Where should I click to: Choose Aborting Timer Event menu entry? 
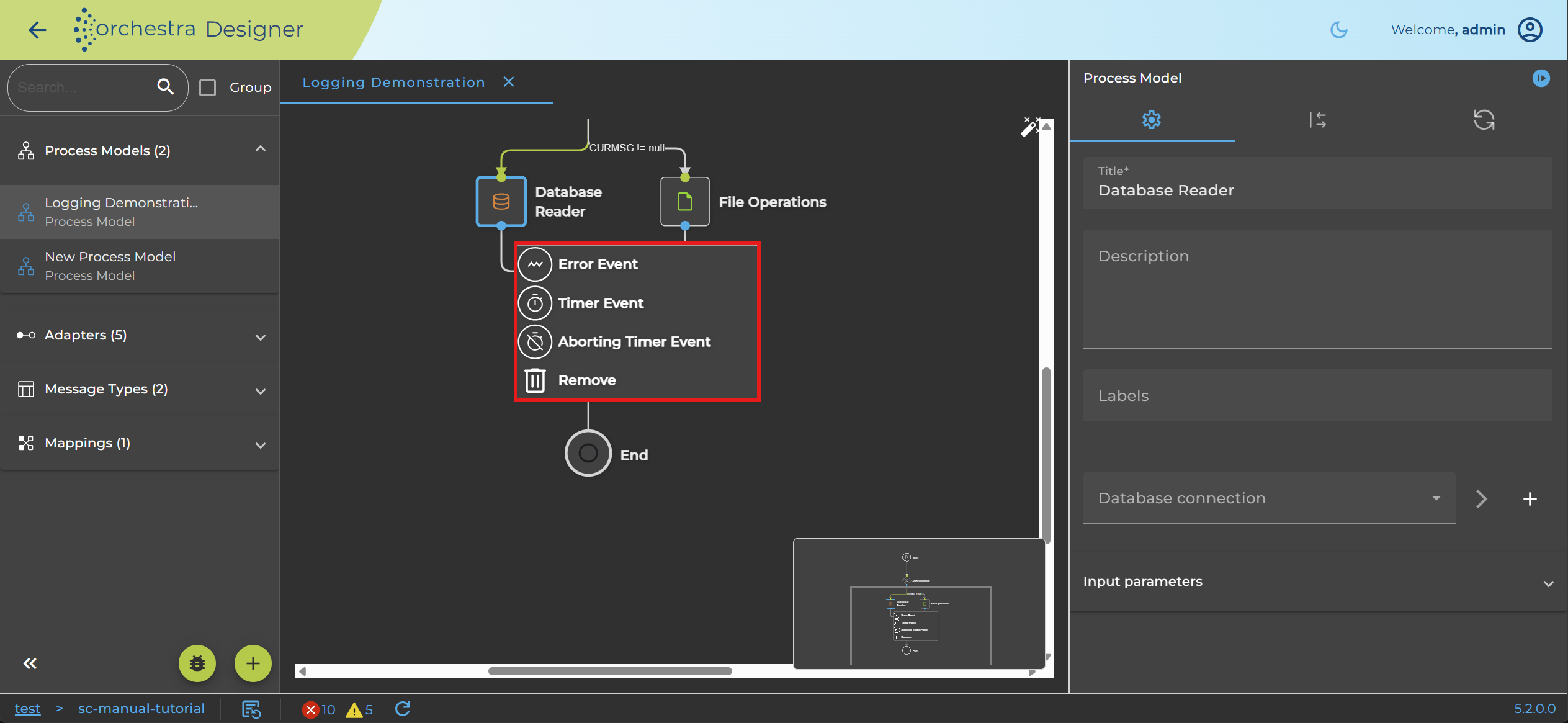click(x=637, y=342)
